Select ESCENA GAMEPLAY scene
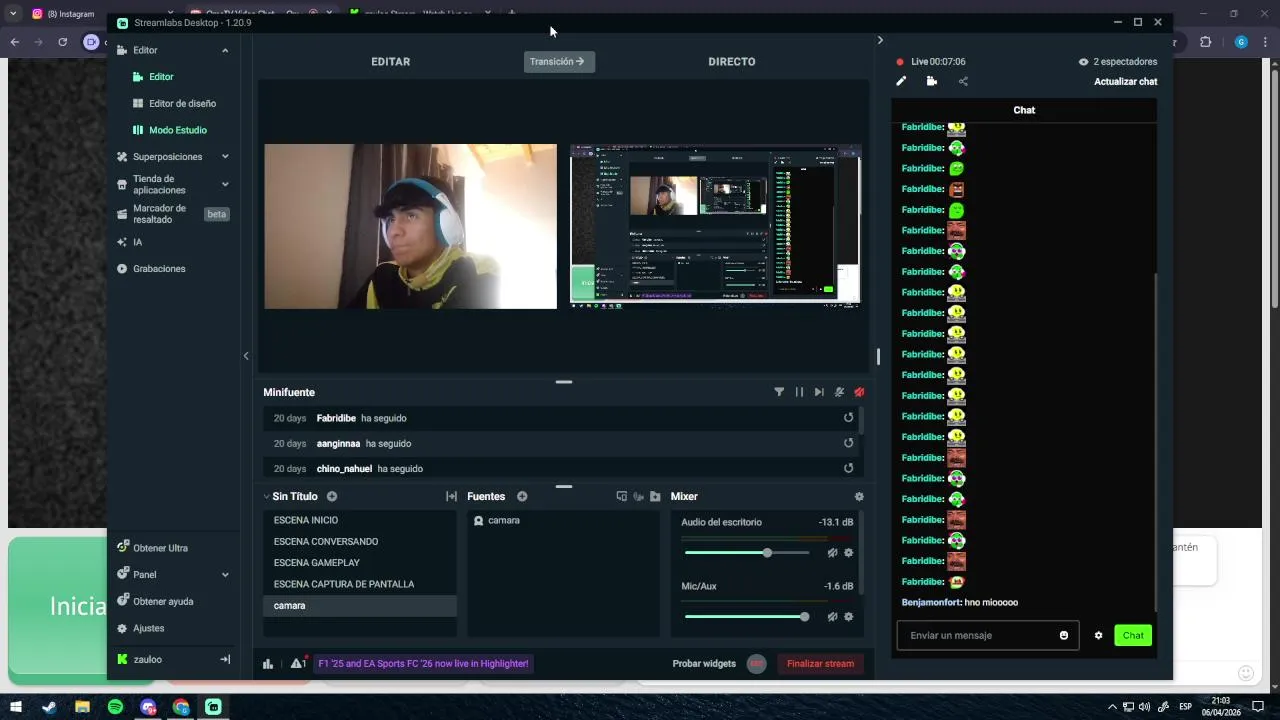Screen dimensions: 1280x720 click(x=360, y=563)
